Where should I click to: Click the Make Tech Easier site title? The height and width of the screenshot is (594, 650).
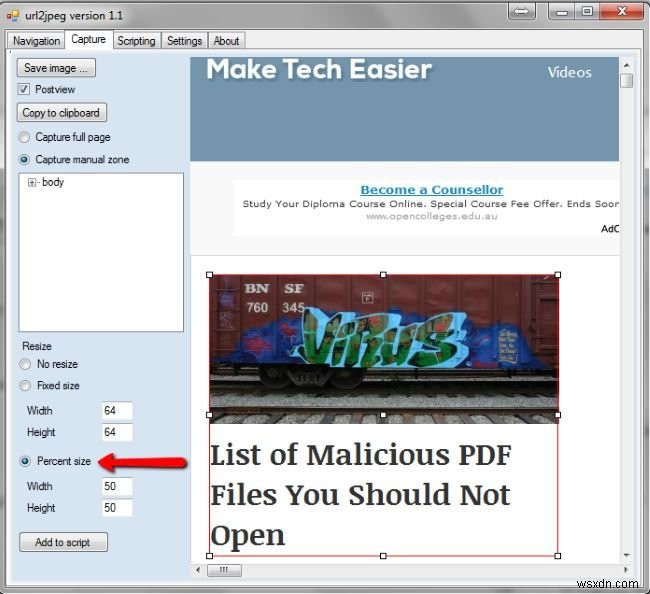[x=319, y=69]
